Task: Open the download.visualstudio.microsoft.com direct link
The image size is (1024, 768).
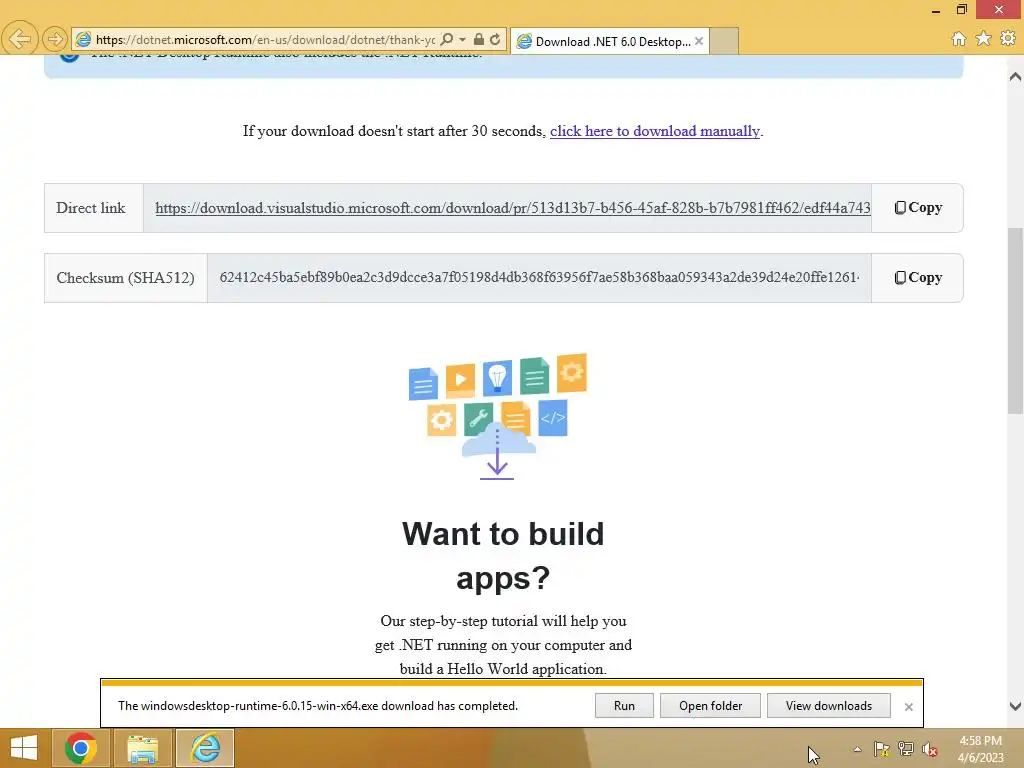Action: [x=513, y=208]
